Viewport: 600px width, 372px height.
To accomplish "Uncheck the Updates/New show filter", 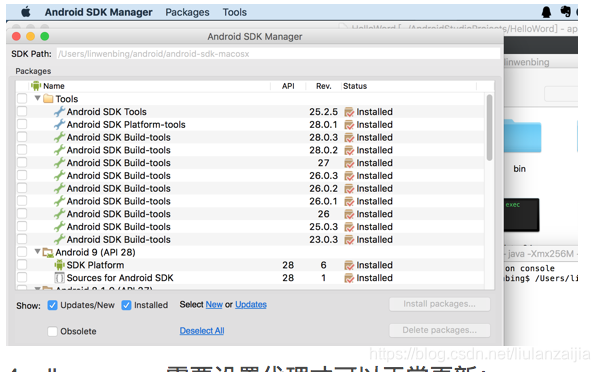I will pos(52,305).
